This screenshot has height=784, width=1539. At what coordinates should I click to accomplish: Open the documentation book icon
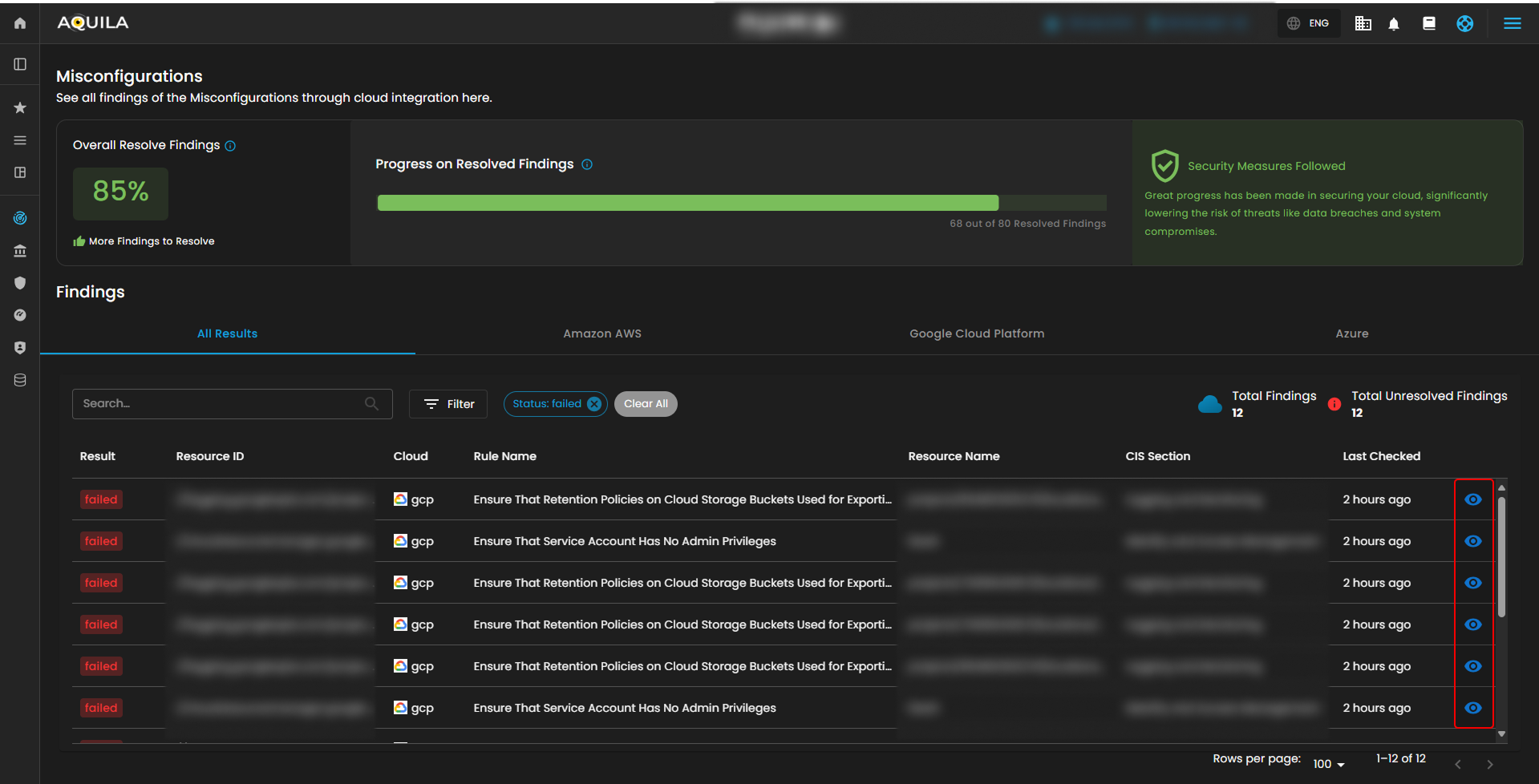1428,24
